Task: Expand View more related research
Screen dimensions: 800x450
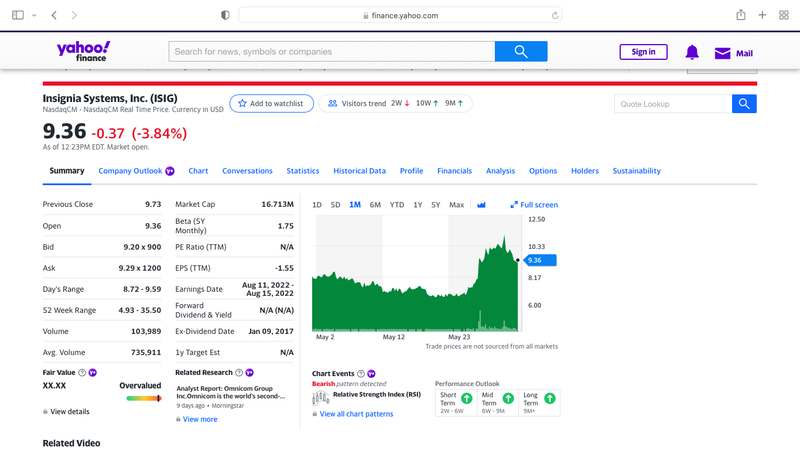Action: point(200,419)
